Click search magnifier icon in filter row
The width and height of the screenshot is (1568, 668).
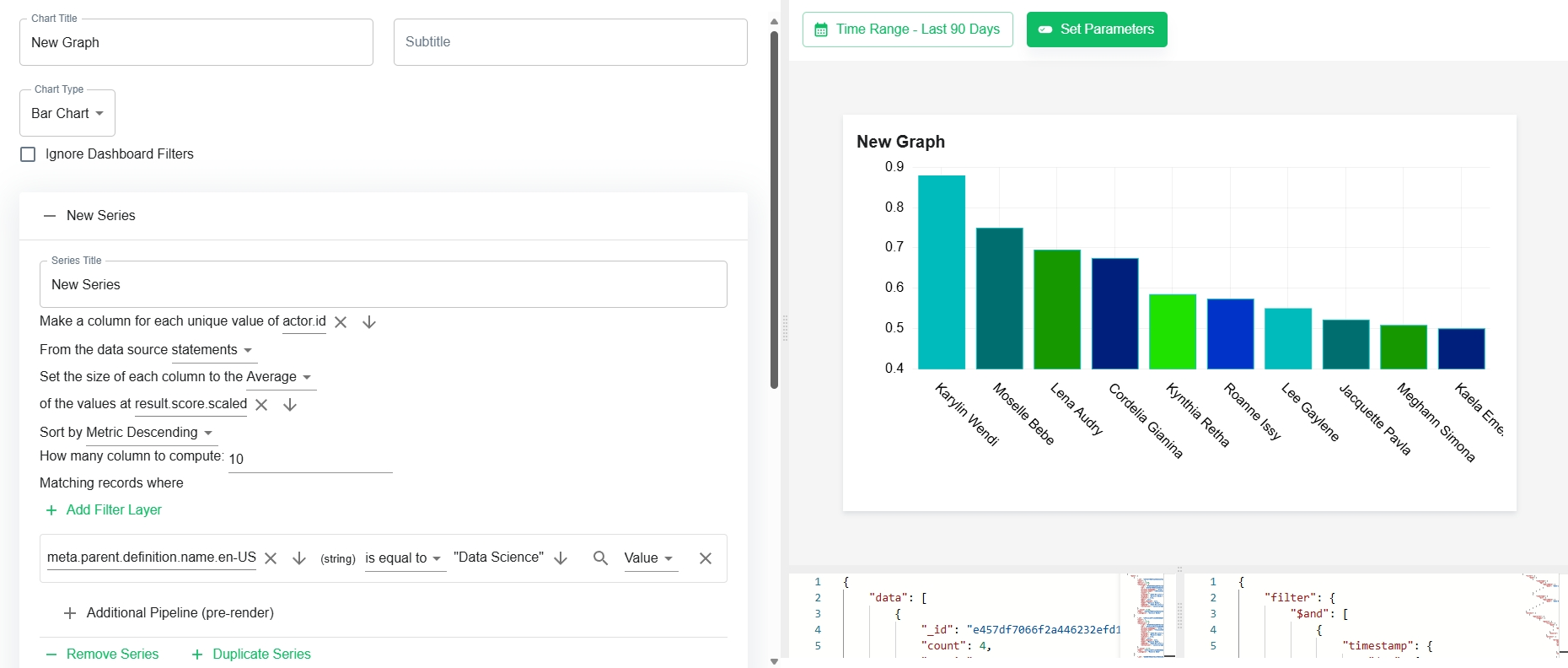click(600, 558)
